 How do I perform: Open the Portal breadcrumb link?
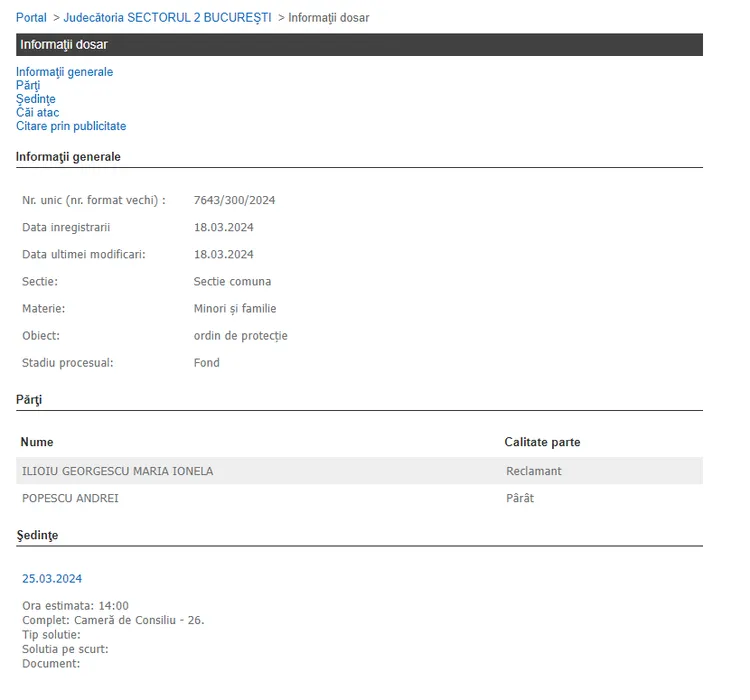pyautogui.click(x=31, y=18)
